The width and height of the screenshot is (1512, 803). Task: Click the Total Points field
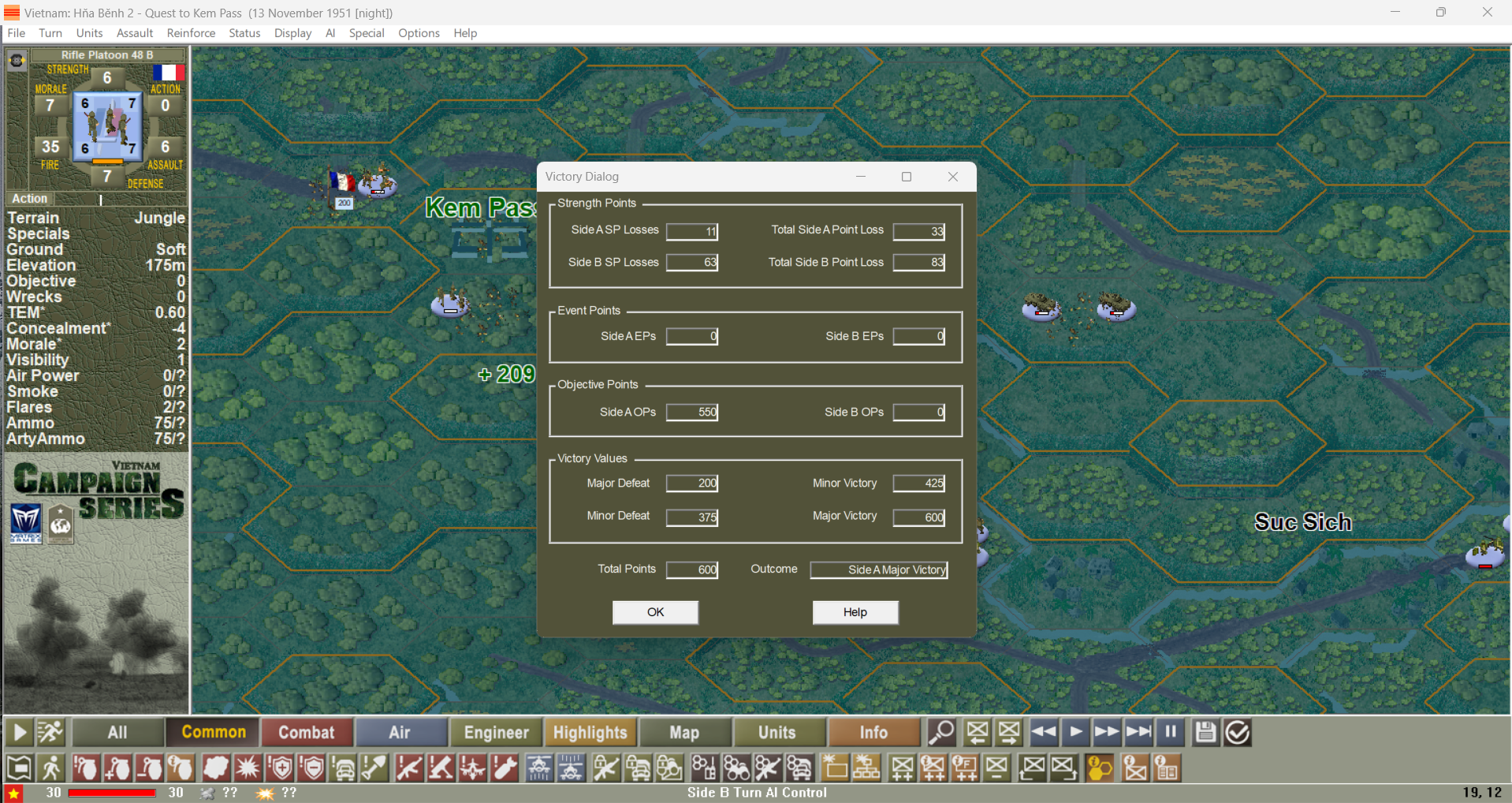pyautogui.click(x=692, y=570)
